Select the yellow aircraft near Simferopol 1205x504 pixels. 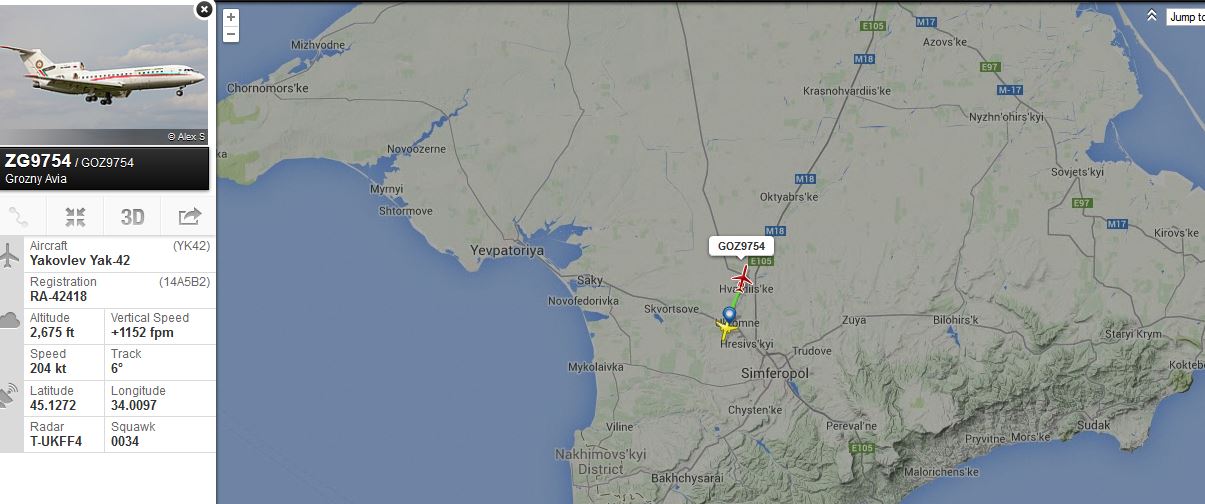724,330
